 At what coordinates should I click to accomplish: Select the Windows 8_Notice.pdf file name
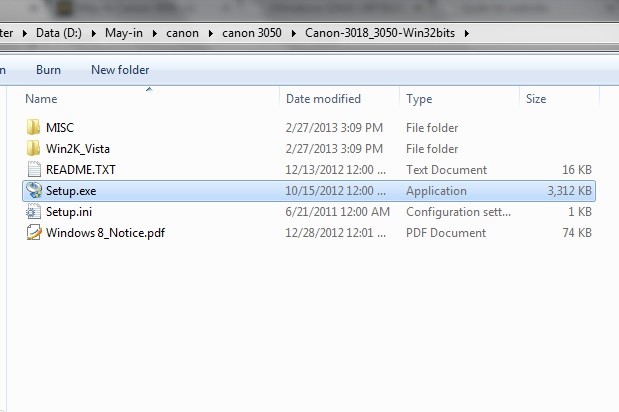click(105, 233)
